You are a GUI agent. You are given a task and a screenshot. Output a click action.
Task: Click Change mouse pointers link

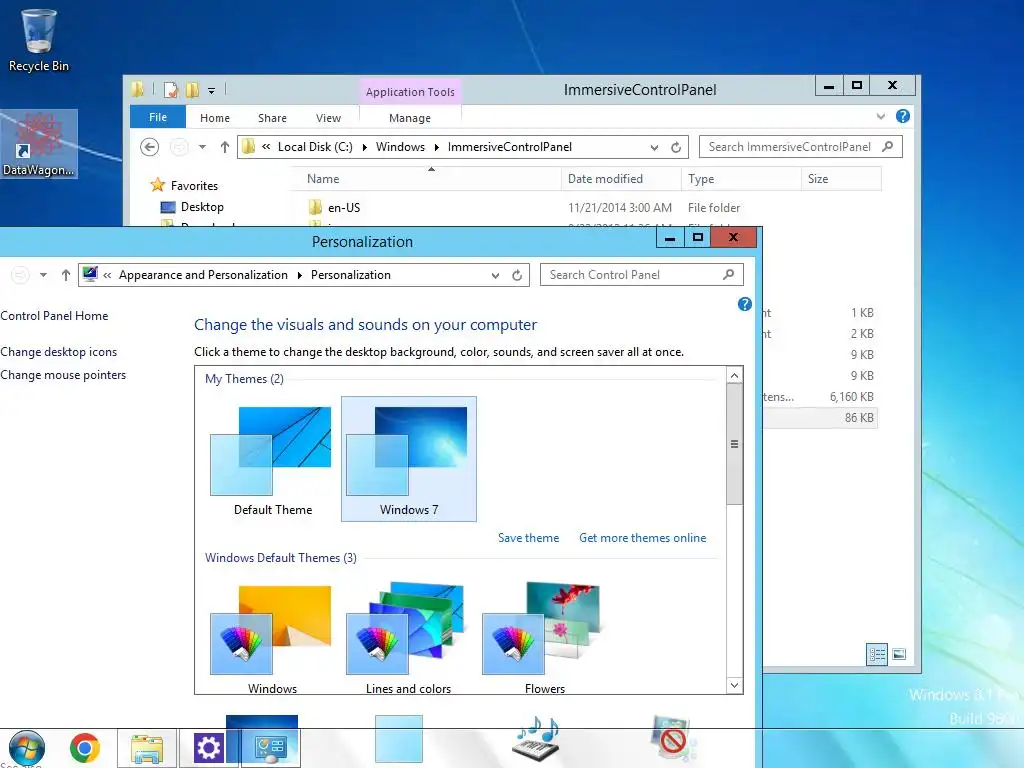[63, 376]
